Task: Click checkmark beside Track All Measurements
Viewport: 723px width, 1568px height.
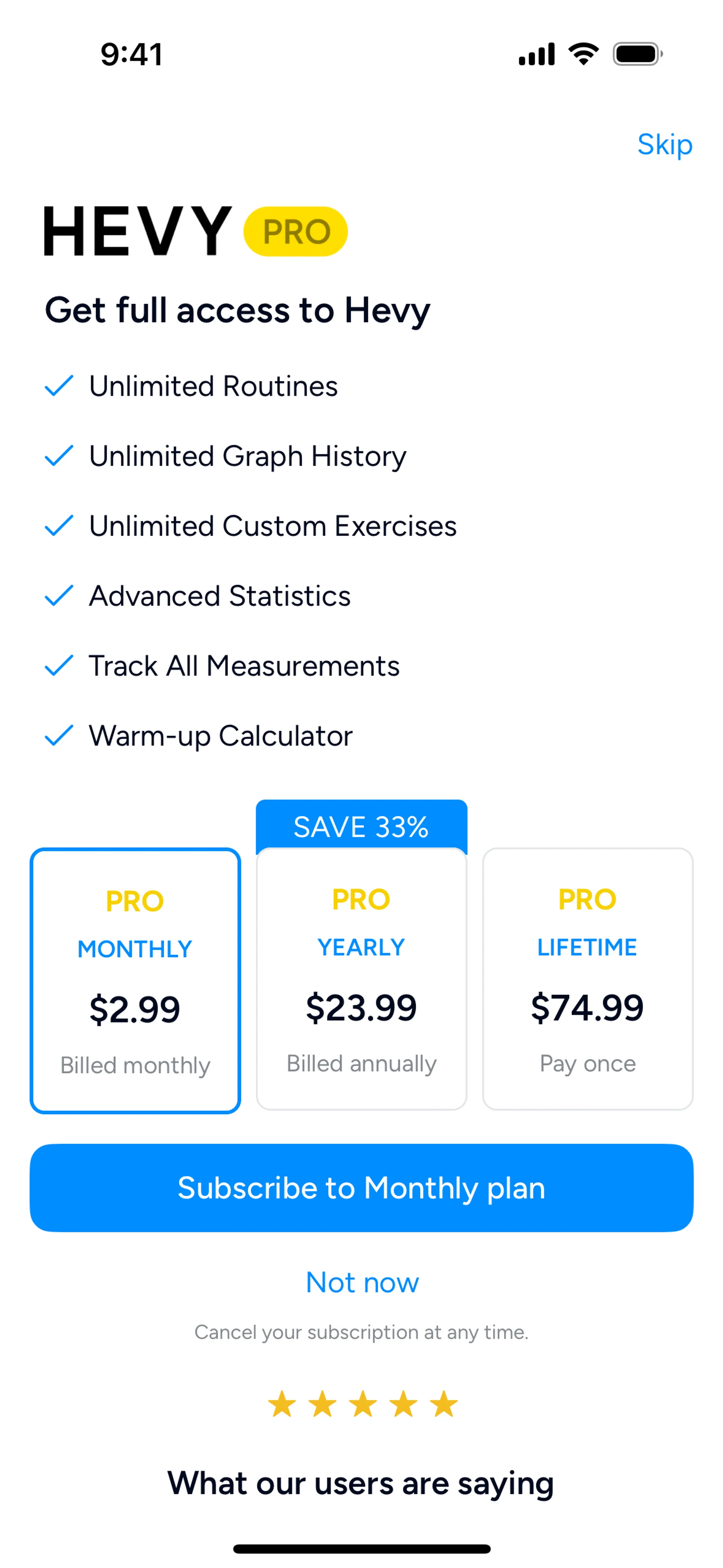Action: click(x=59, y=666)
